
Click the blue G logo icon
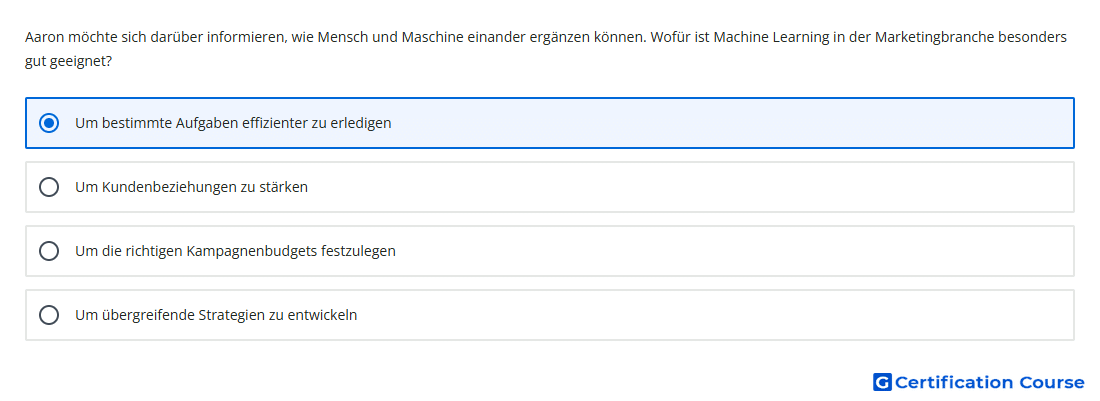point(882,382)
